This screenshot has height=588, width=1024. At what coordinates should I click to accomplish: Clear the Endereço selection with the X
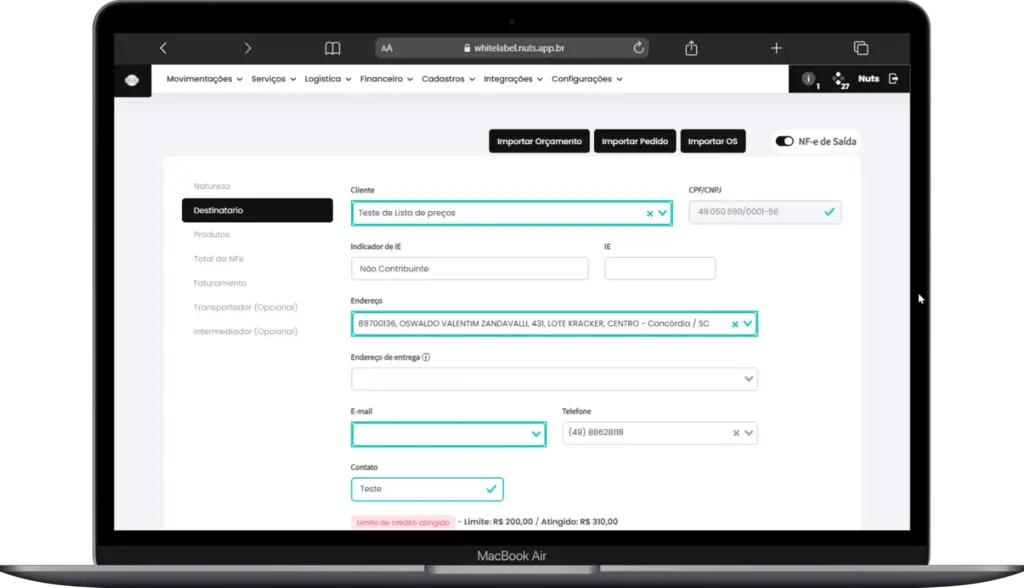[x=735, y=324]
